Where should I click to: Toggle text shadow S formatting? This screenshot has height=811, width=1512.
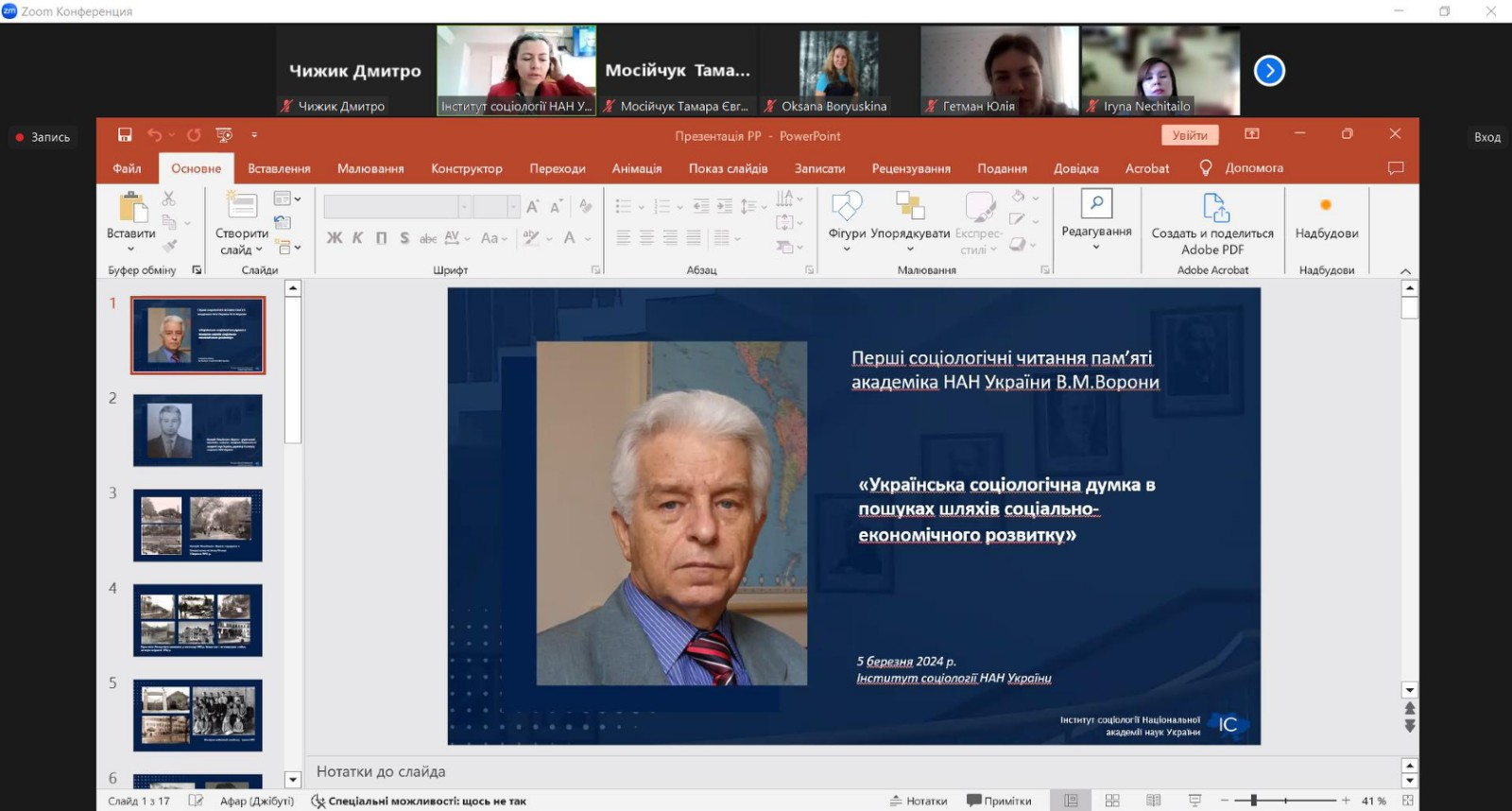click(404, 238)
